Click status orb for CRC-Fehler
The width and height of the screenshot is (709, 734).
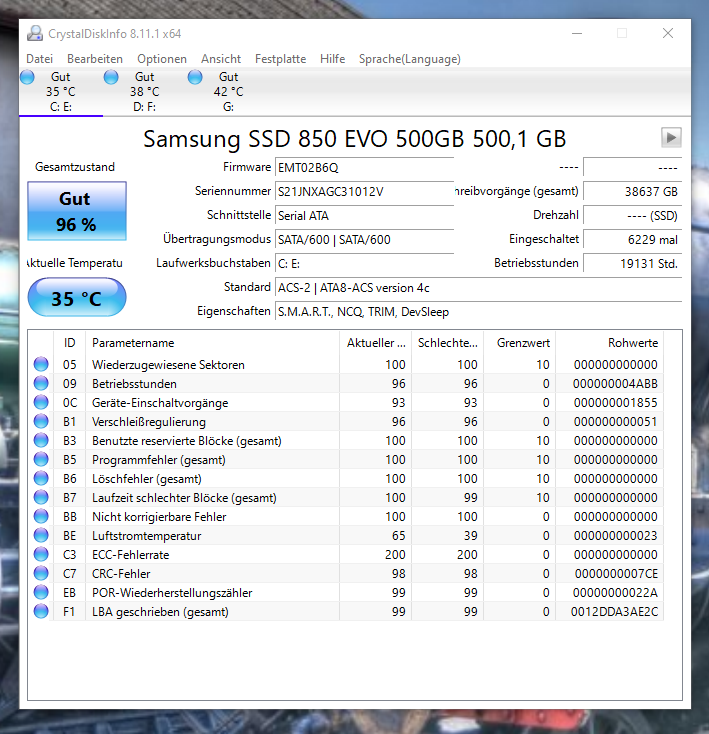click(x=41, y=573)
